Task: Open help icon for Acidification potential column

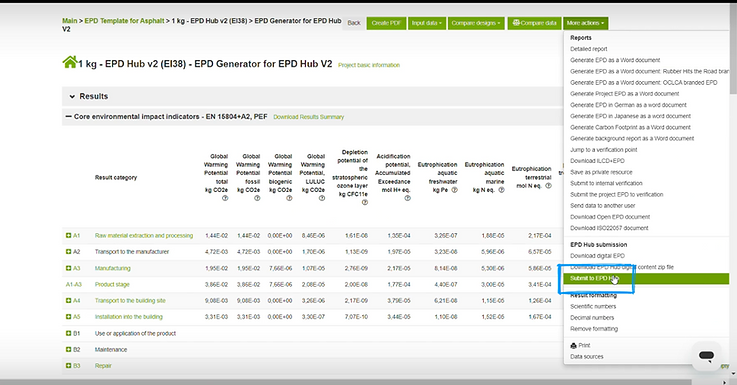Action: point(408,198)
